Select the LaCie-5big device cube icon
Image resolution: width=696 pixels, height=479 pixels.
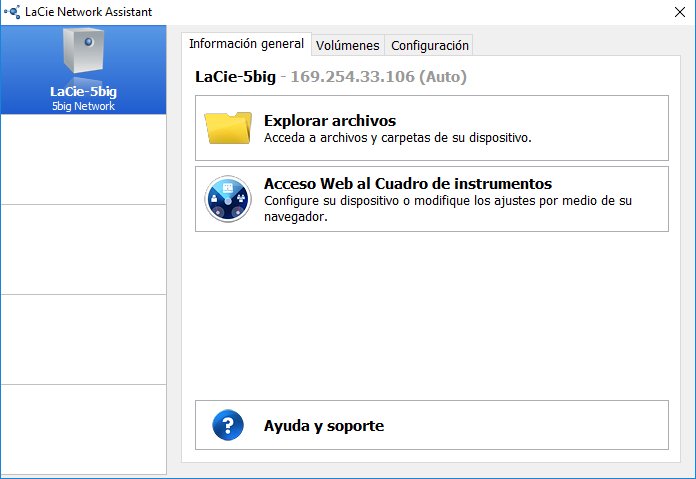pos(83,50)
